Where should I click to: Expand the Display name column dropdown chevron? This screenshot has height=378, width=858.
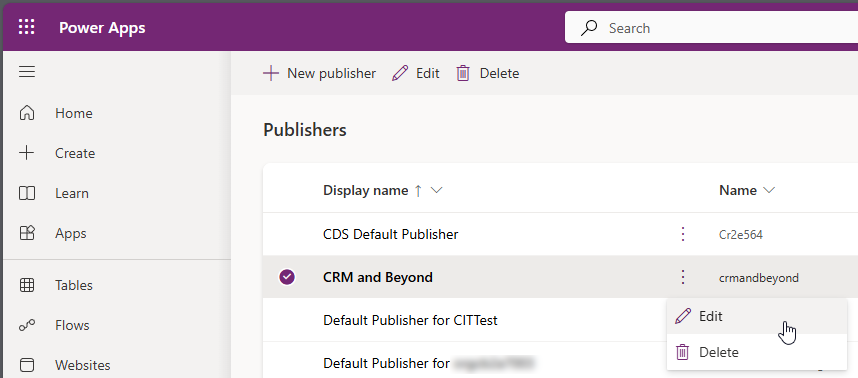[436, 190]
